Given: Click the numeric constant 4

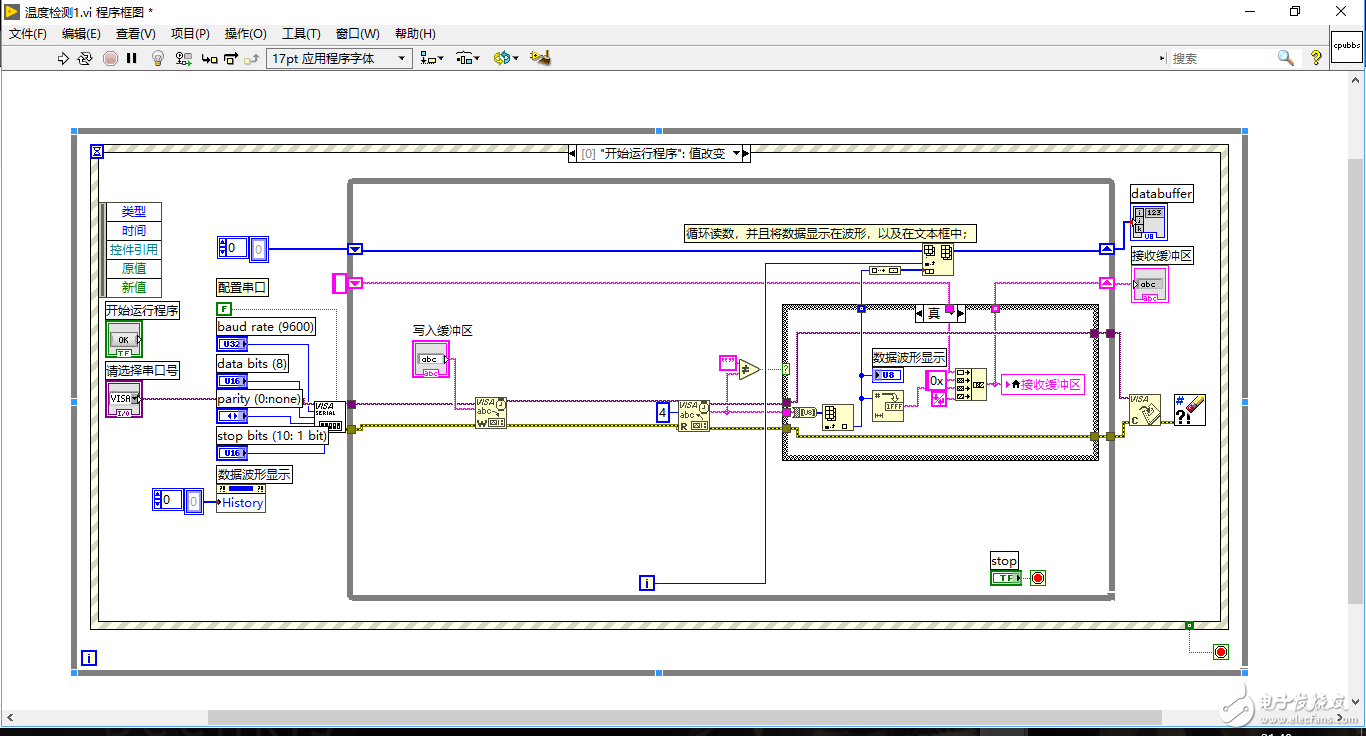Looking at the screenshot, I should [663, 412].
